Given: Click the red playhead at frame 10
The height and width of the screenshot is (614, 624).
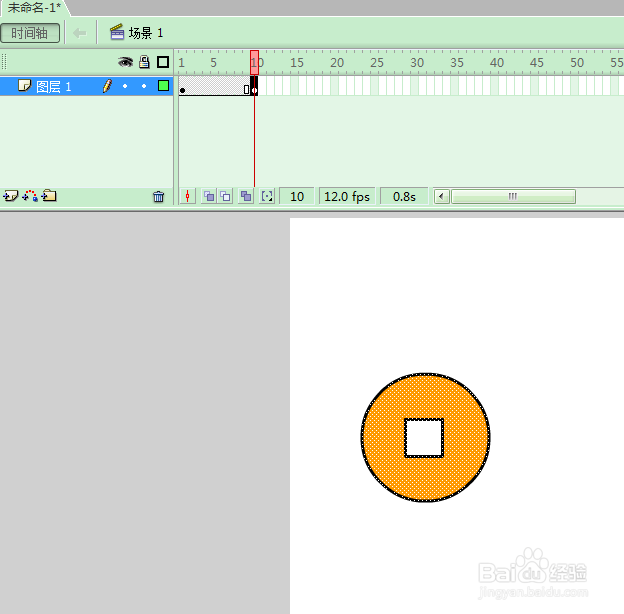Looking at the screenshot, I should click(254, 62).
